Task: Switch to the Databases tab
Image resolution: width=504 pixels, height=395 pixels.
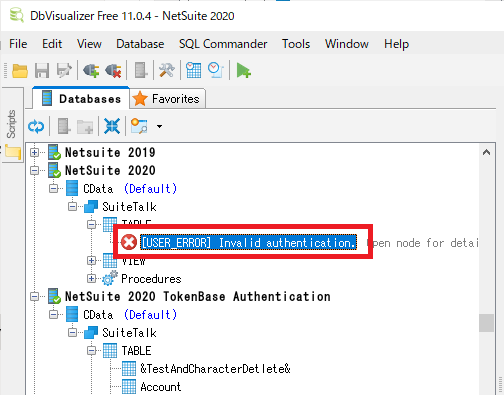Action: [x=81, y=99]
